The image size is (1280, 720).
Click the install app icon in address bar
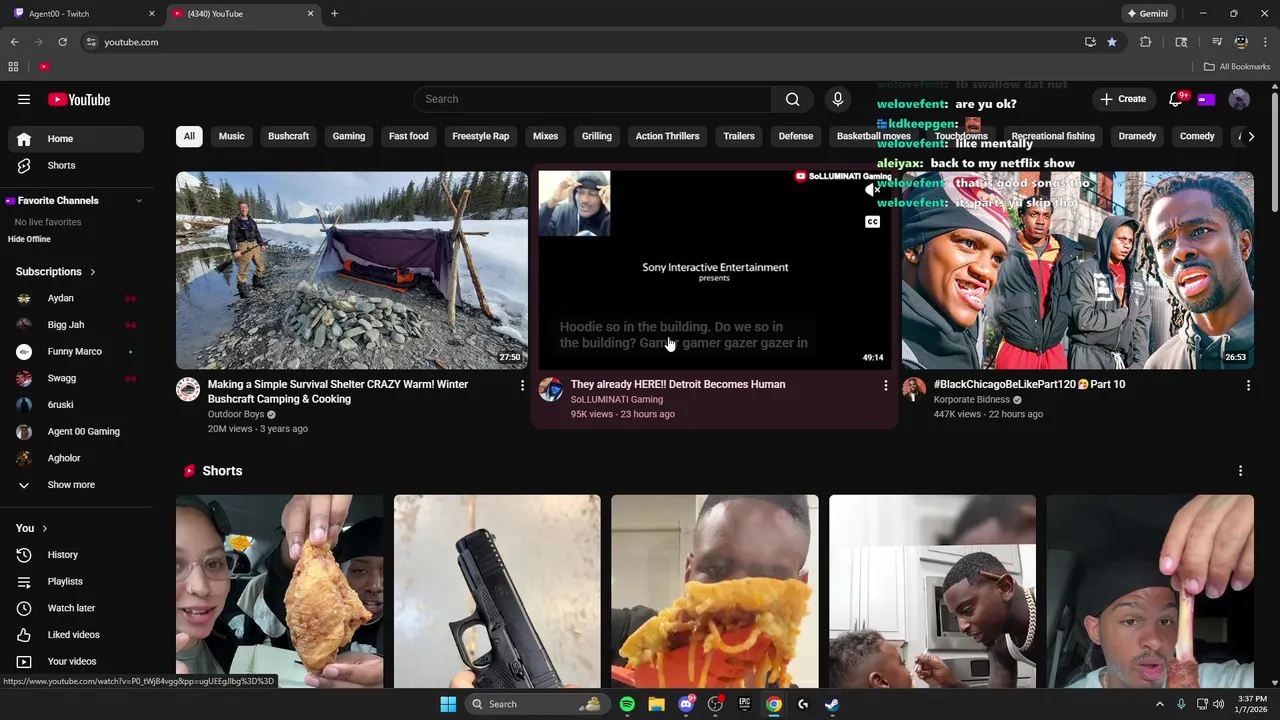pos(1090,42)
